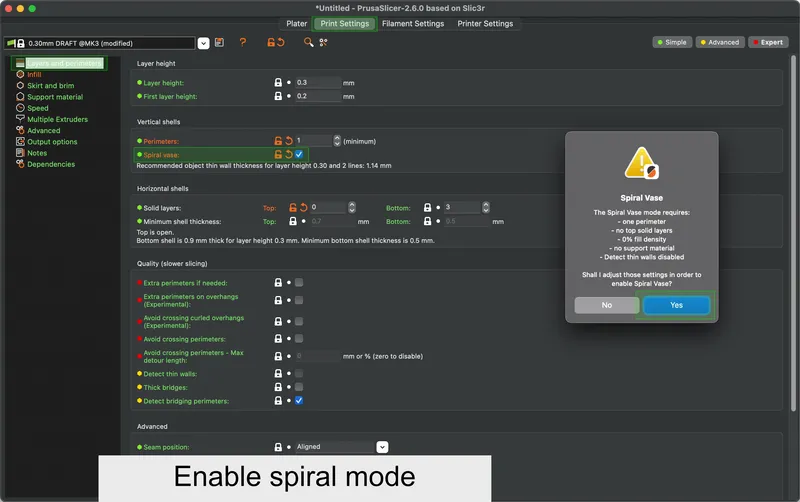The width and height of the screenshot is (800, 502).
Task: Enable Extra perimeters if needed checkbox
Action: (299, 283)
